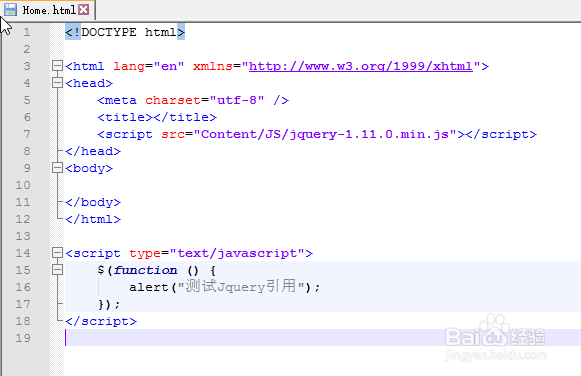
Task: Collapse the body tag fold on line 9
Action: 57,168
